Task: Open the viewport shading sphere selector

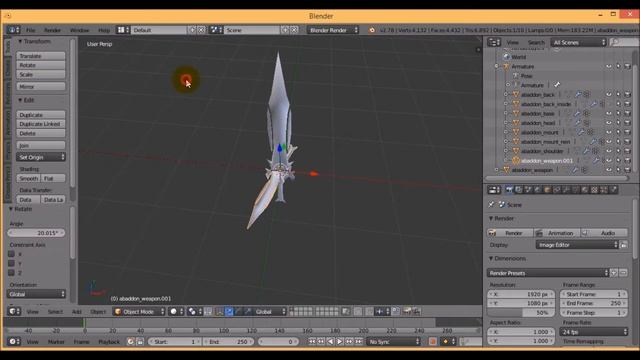Action: point(176,311)
